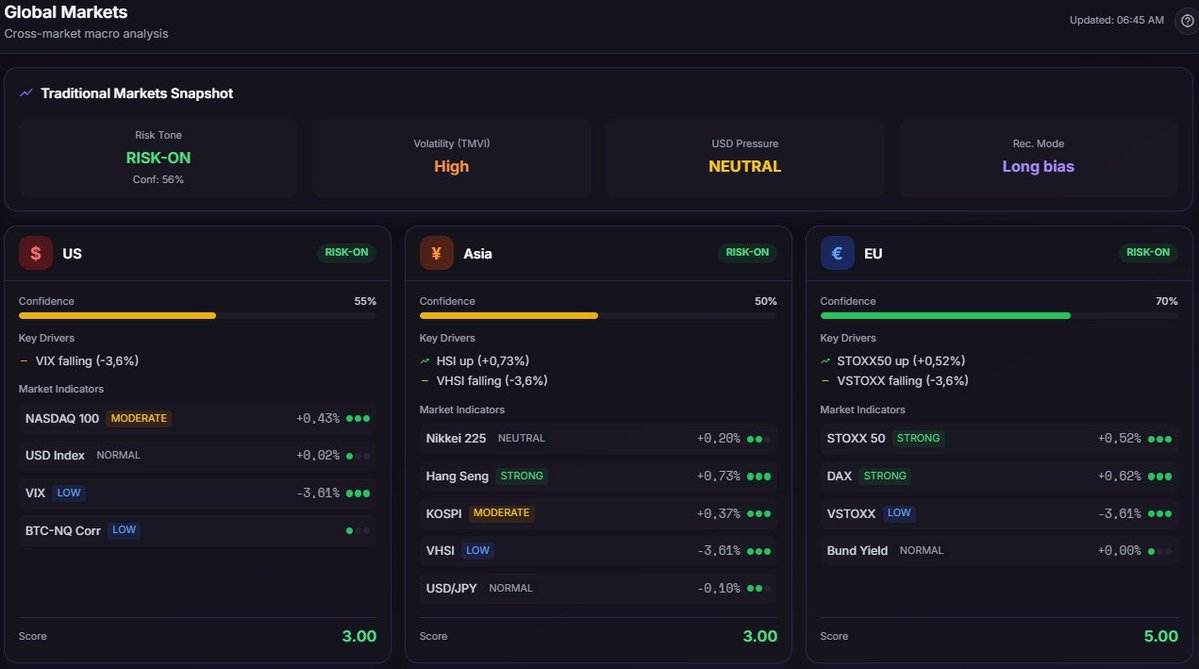Click the BTC-NQ Corr signal dots
This screenshot has width=1199, height=669.
[358, 531]
